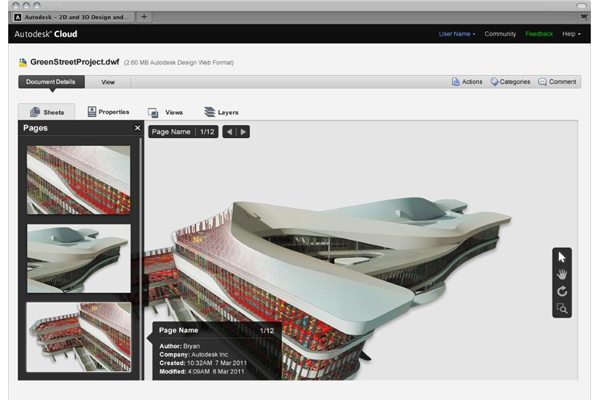
Task: Activate the hand pan tool
Action: (x=562, y=274)
